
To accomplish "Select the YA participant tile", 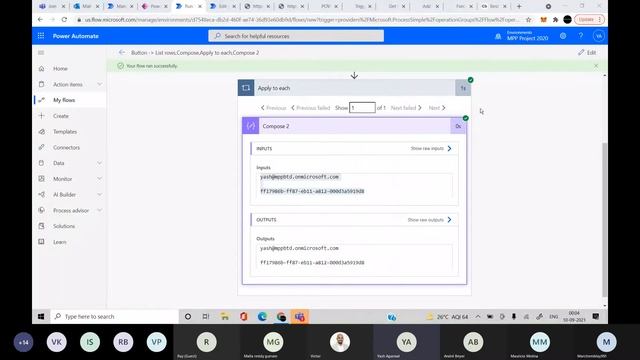I will (x=407, y=342).
